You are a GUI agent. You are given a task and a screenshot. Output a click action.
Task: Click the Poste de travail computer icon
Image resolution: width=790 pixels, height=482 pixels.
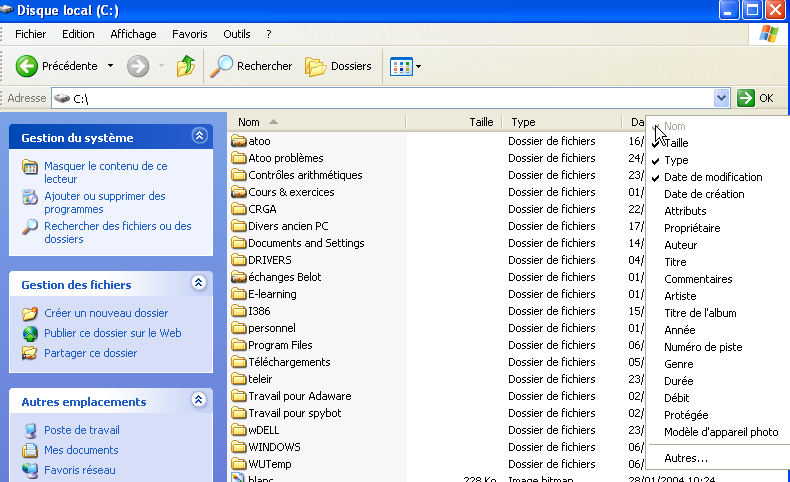pos(30,430)
